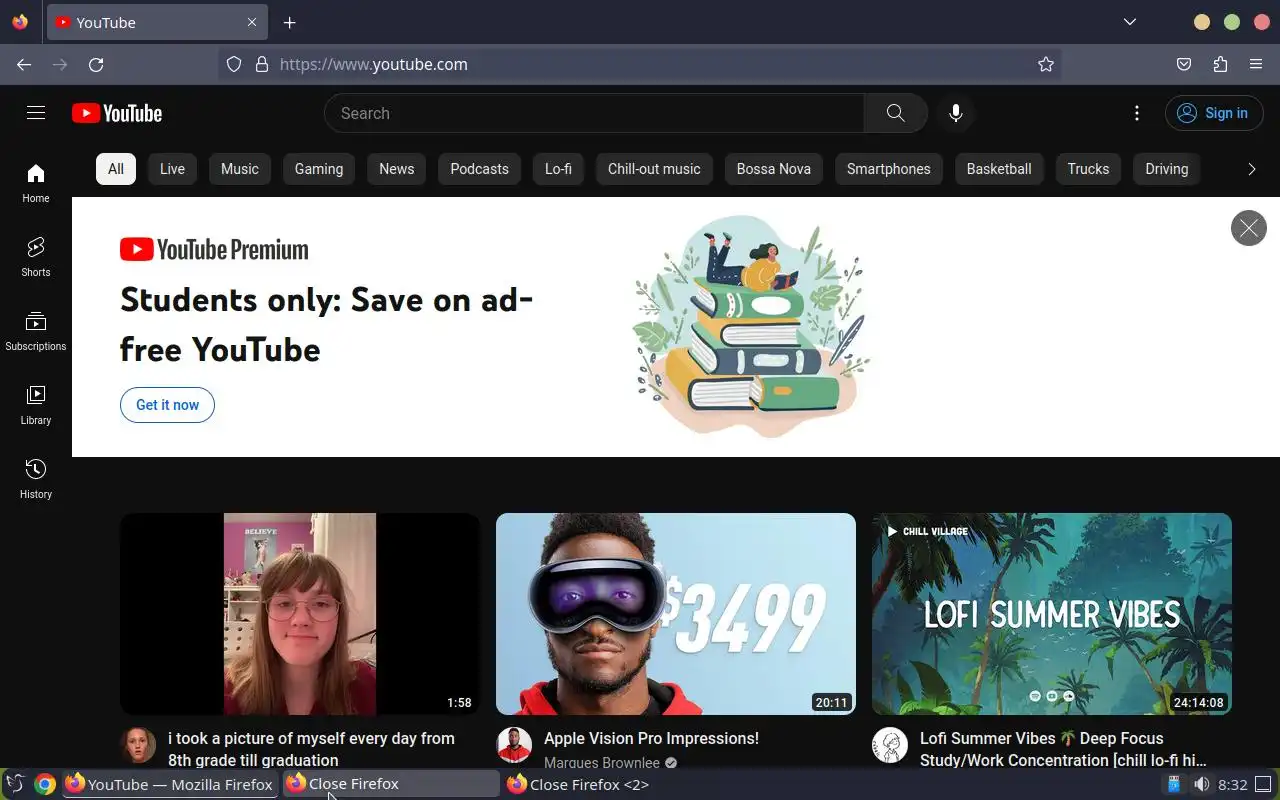Open Apple Vision Pro Impressions title link
1280x800 pixels.
(651, 738)
